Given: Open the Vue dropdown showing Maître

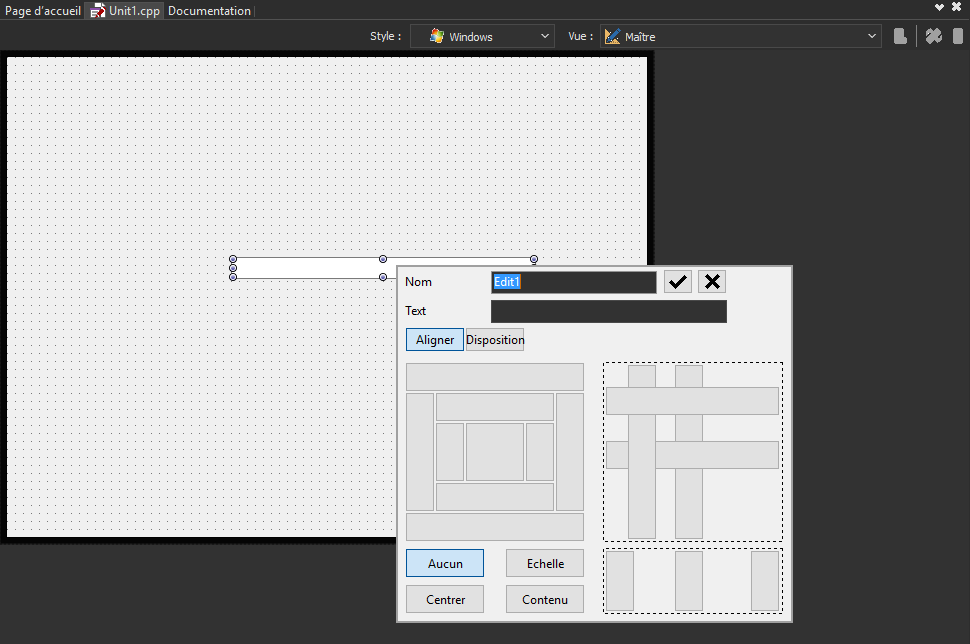Looking at the screenshot, I should (740, 36).
